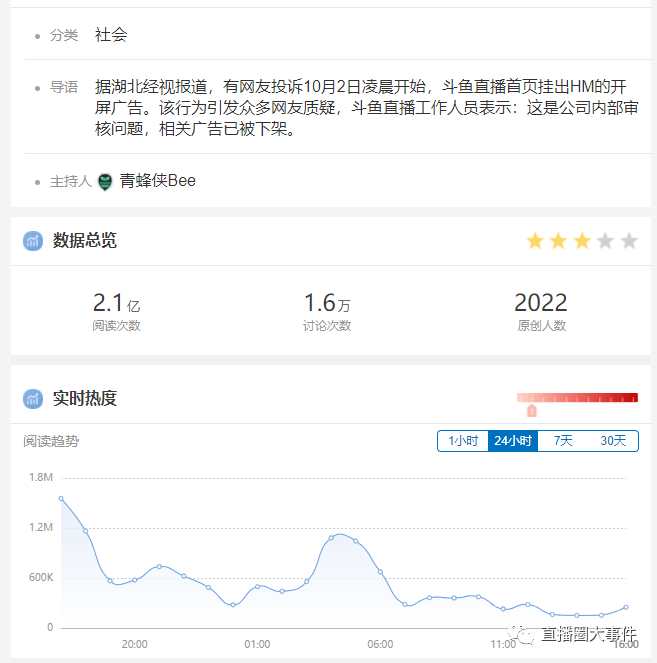Click the fourth gray rating star
This screenshot has height=663, width=657.
click(605, 241)
